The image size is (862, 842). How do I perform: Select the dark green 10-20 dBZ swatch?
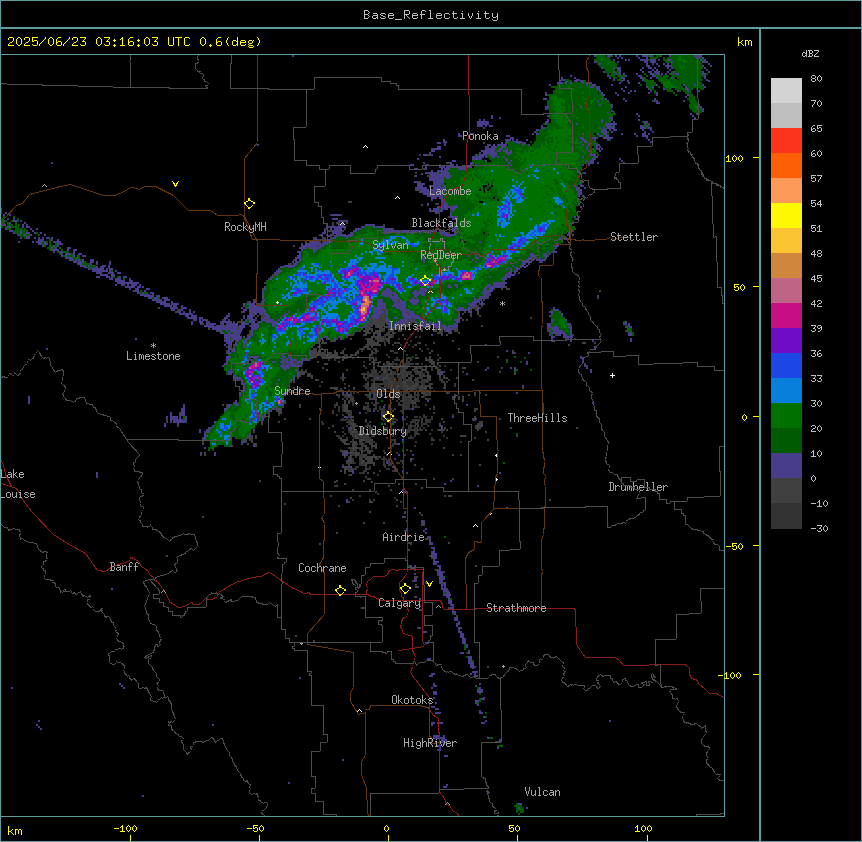coord(786,441)
